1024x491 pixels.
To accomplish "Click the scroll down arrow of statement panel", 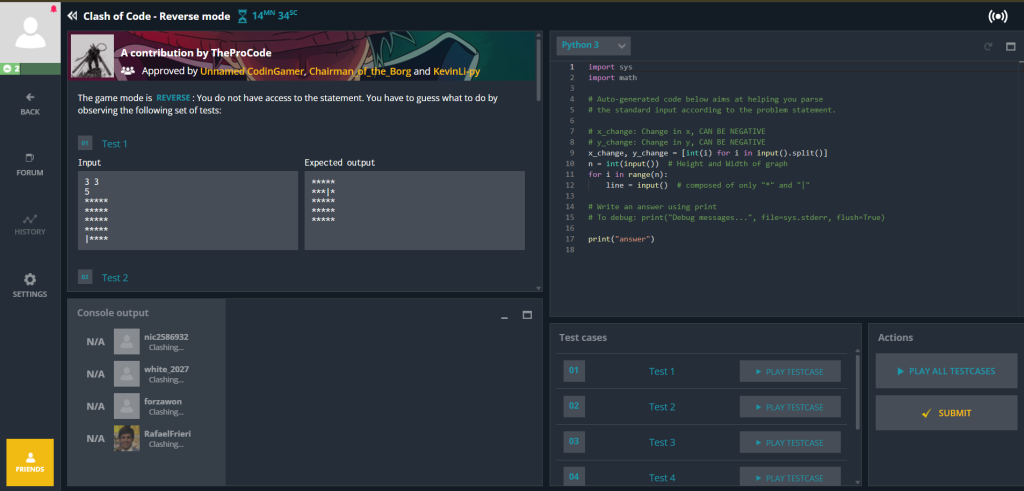I will coord(538,288).
